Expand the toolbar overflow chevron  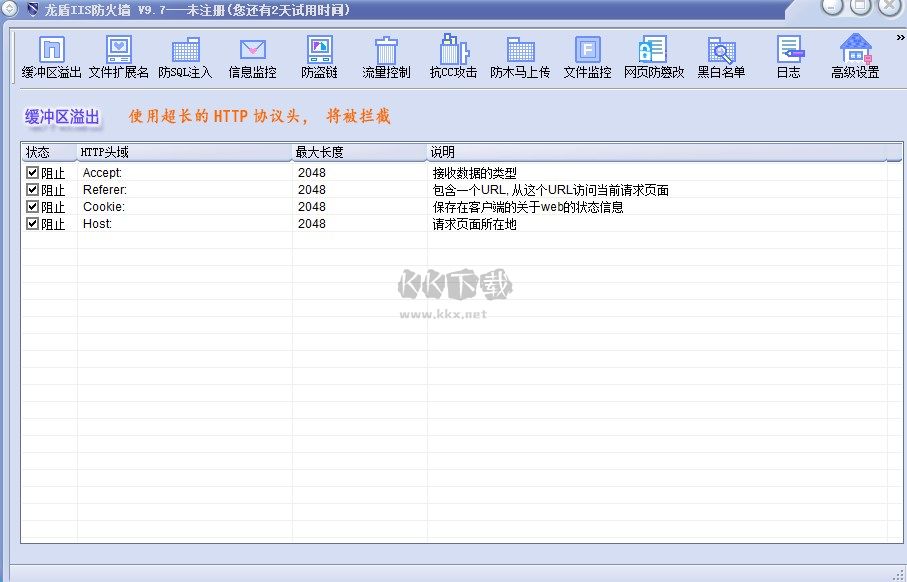[899, 38]
